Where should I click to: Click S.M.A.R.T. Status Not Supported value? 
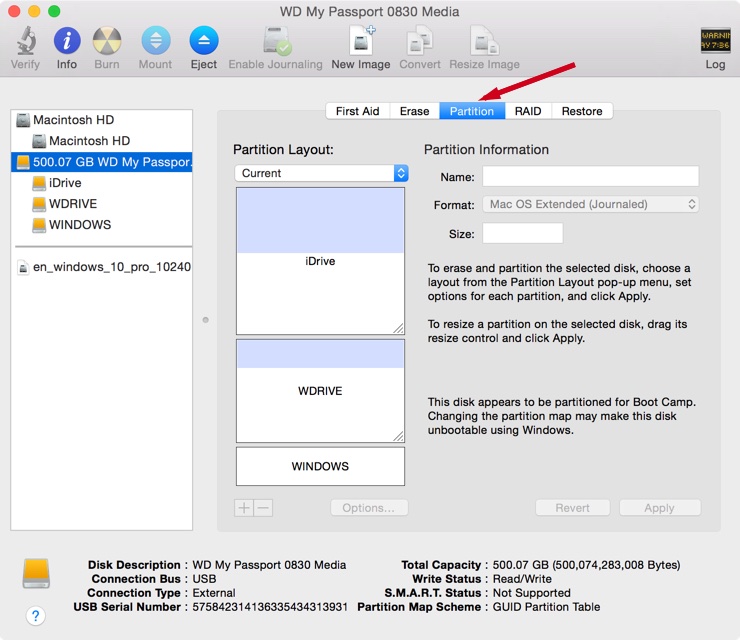click(x=532, y=593)
